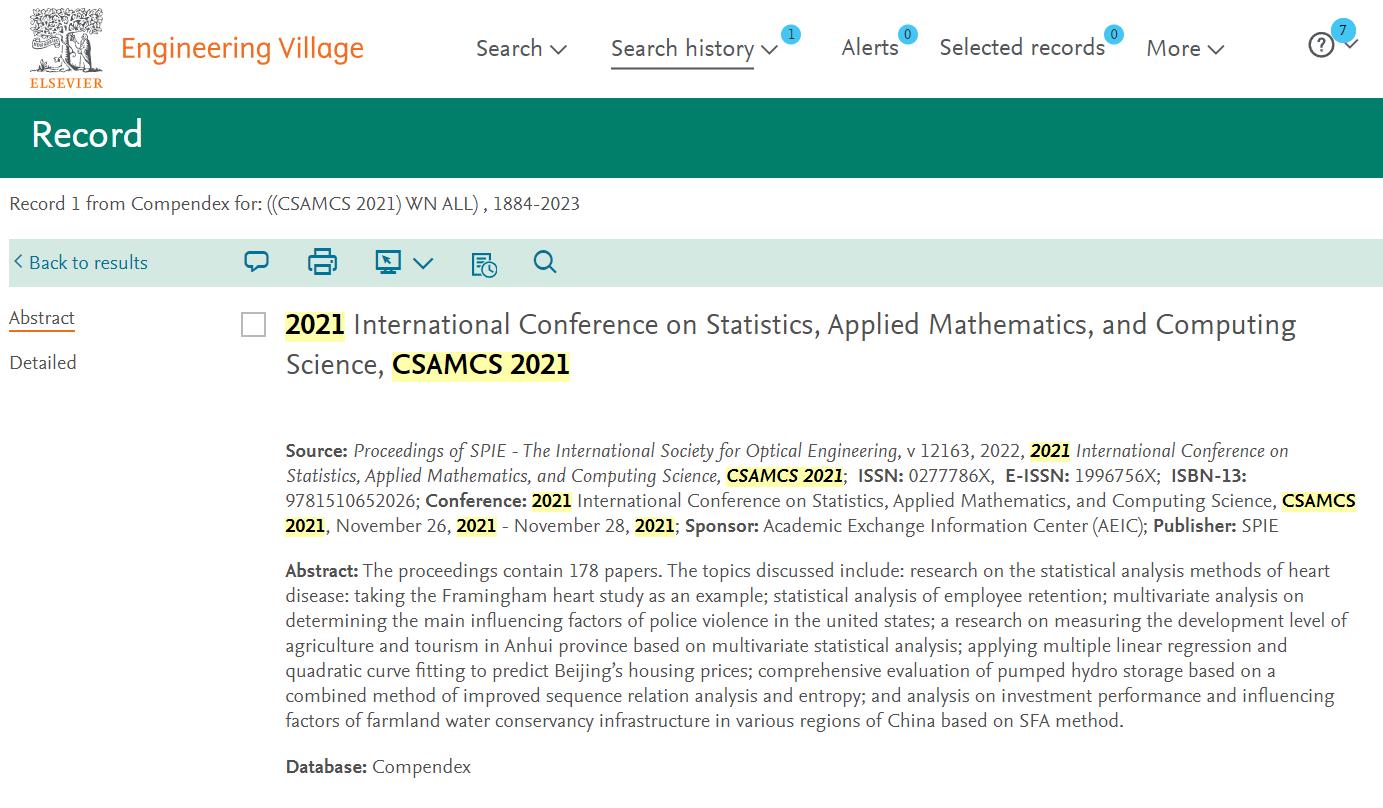Click the comment speech bubble icon
This screenshot has width=1383, height=808.
pyautogui.click(x=257, y=262)
